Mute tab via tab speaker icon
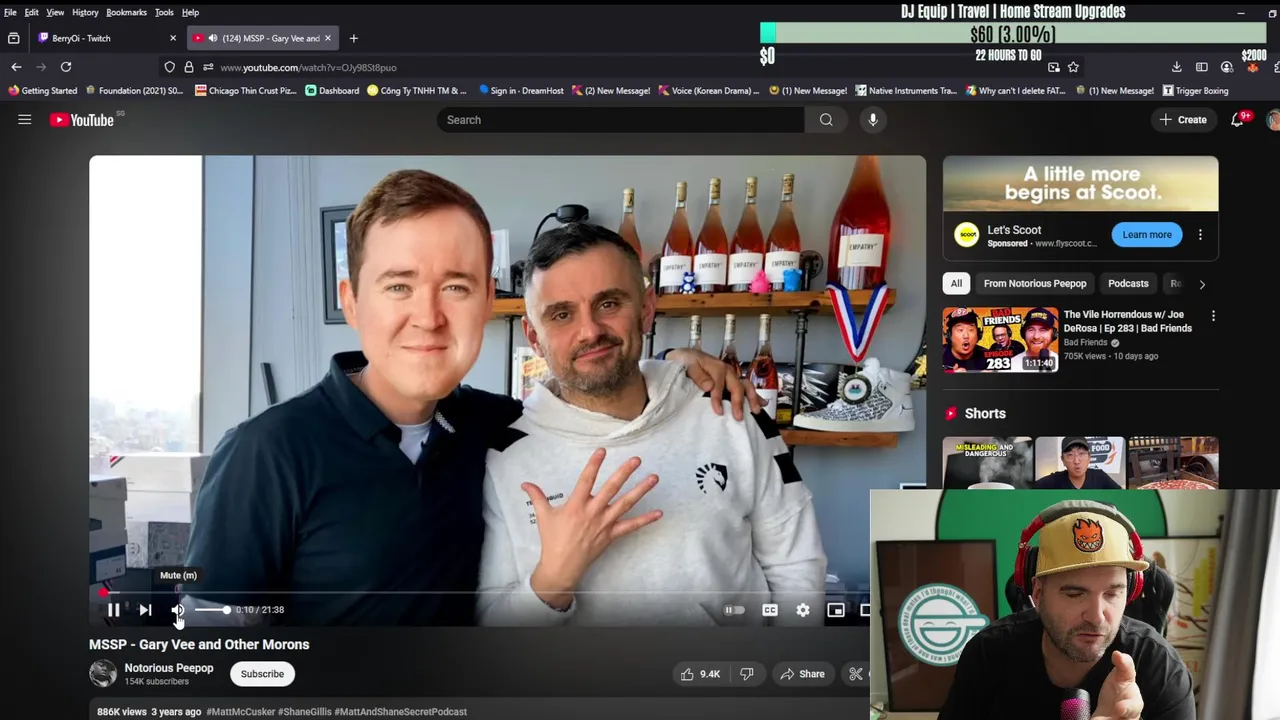The width and height of the screenshot is (1280, 720). [212, 38]
